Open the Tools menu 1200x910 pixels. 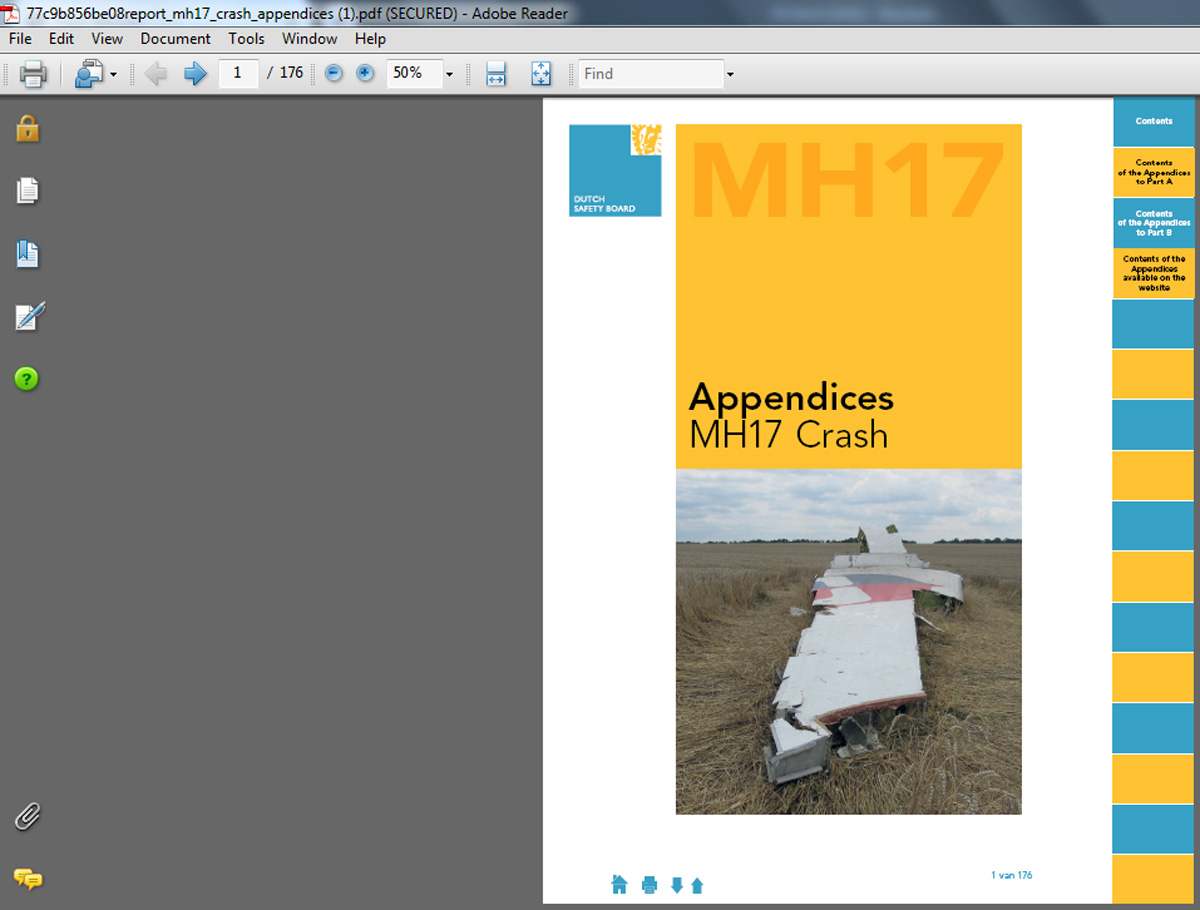coord(246,39)
